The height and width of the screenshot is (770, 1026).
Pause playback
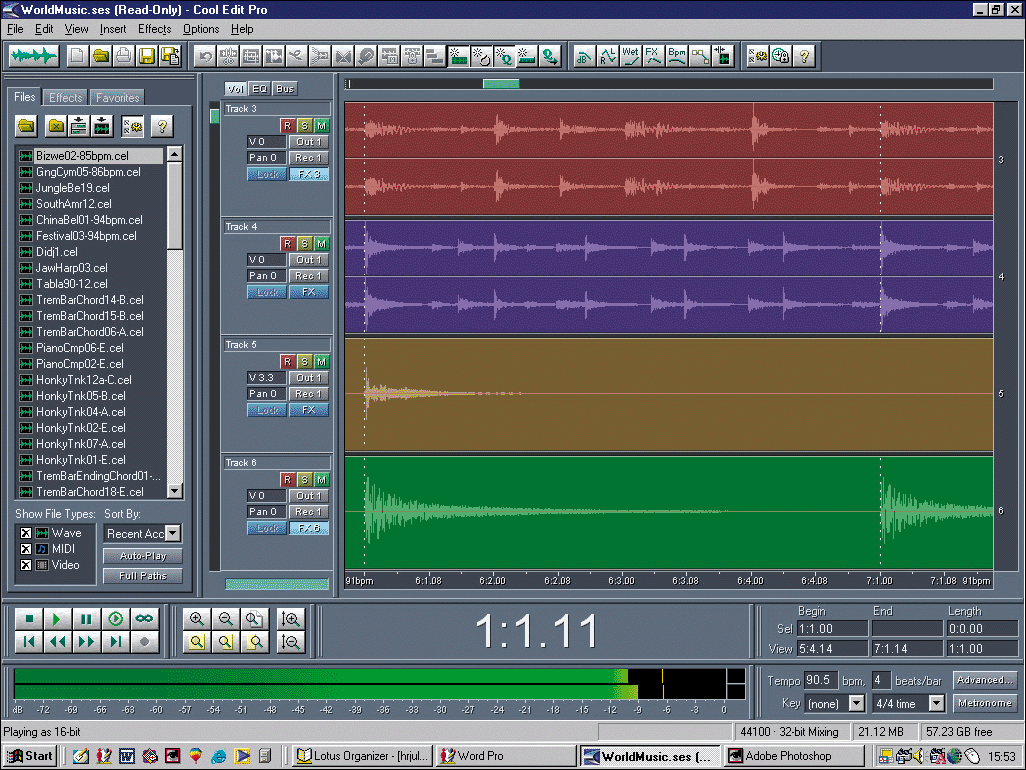point(86,619)
